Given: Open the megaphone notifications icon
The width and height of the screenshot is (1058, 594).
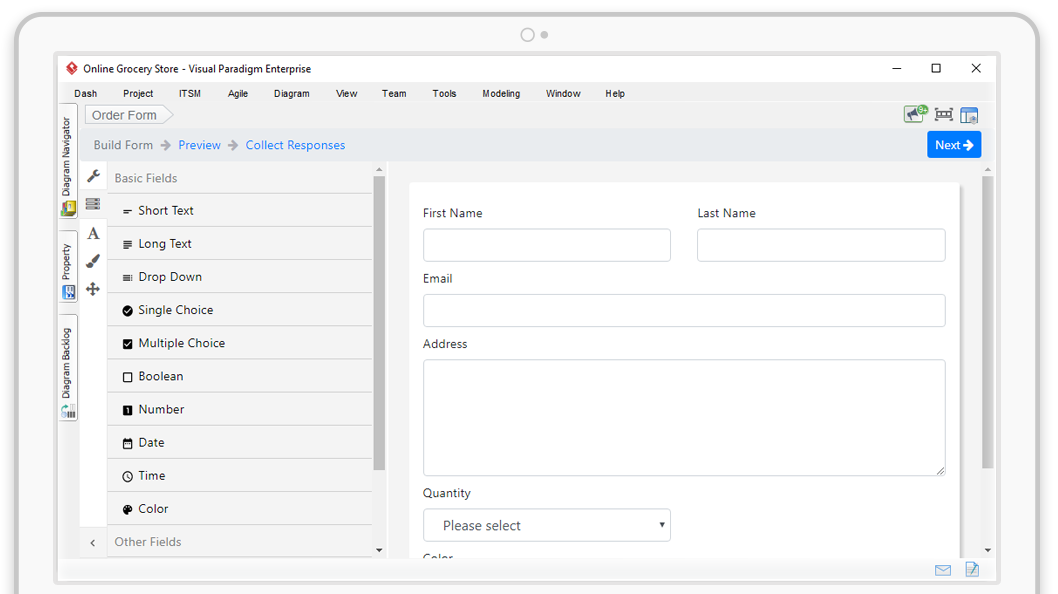Looking at the screenshot, I should (915, 114).
